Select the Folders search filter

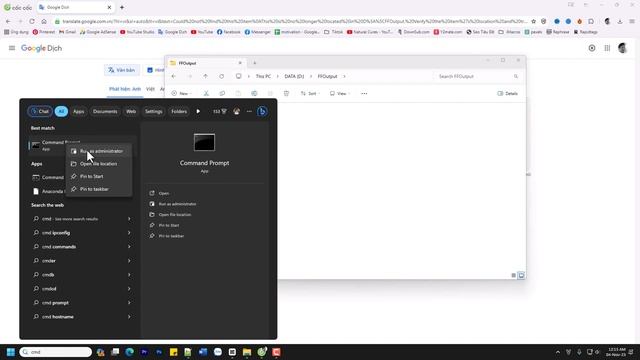179,111
